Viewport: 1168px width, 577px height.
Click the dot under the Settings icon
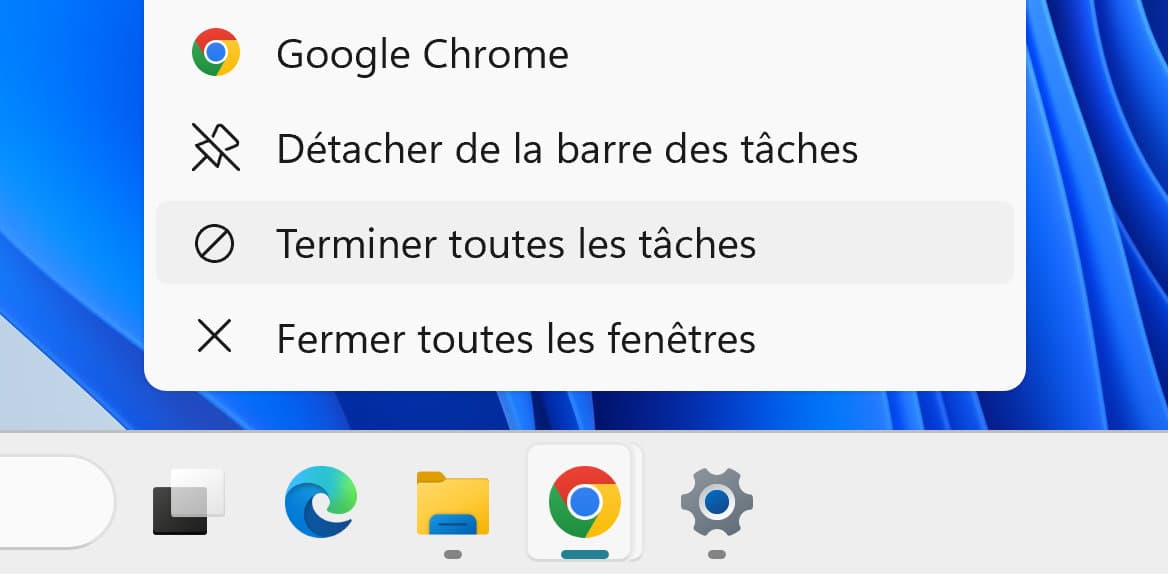click(x=716, y=551)
